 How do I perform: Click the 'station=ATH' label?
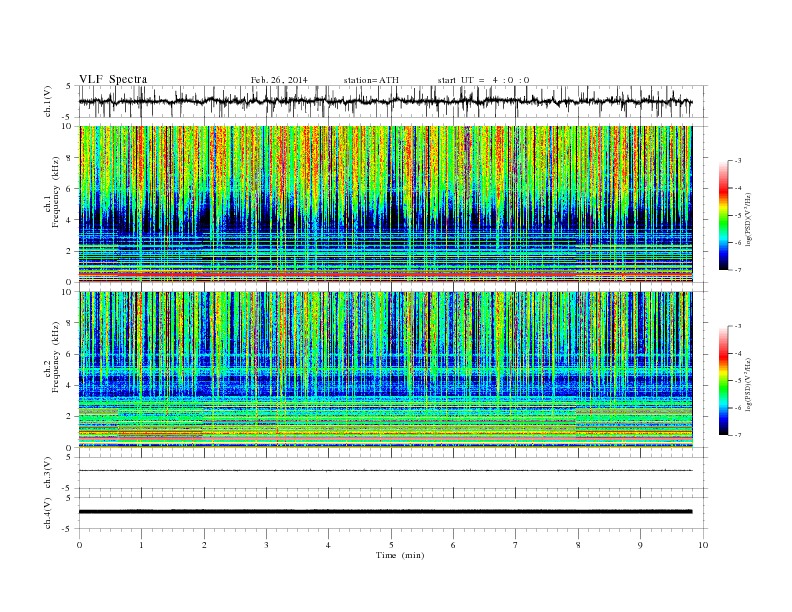click(x=371, y=80)
